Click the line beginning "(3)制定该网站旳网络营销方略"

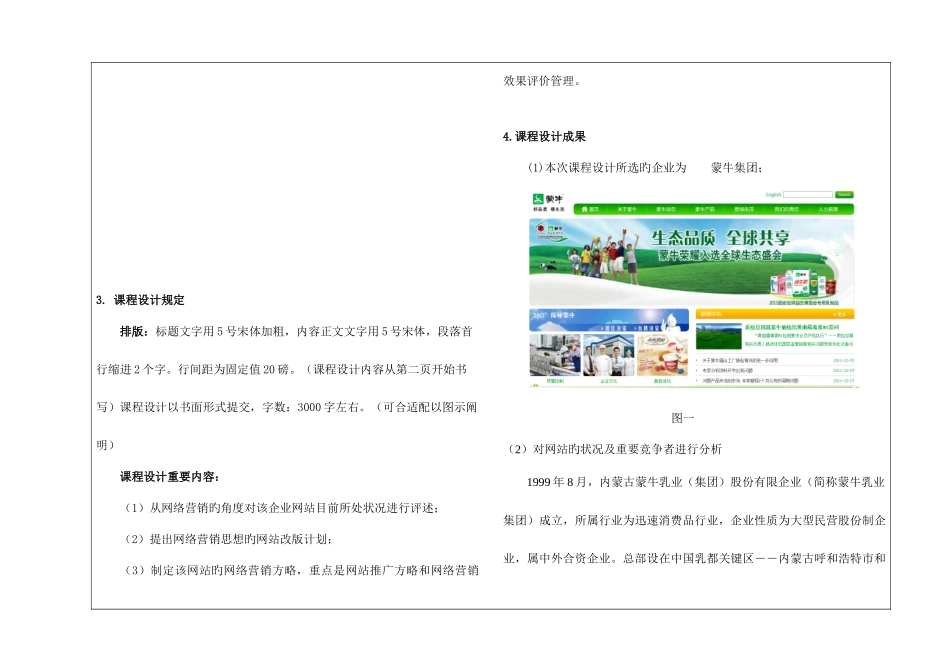[301, 570]
